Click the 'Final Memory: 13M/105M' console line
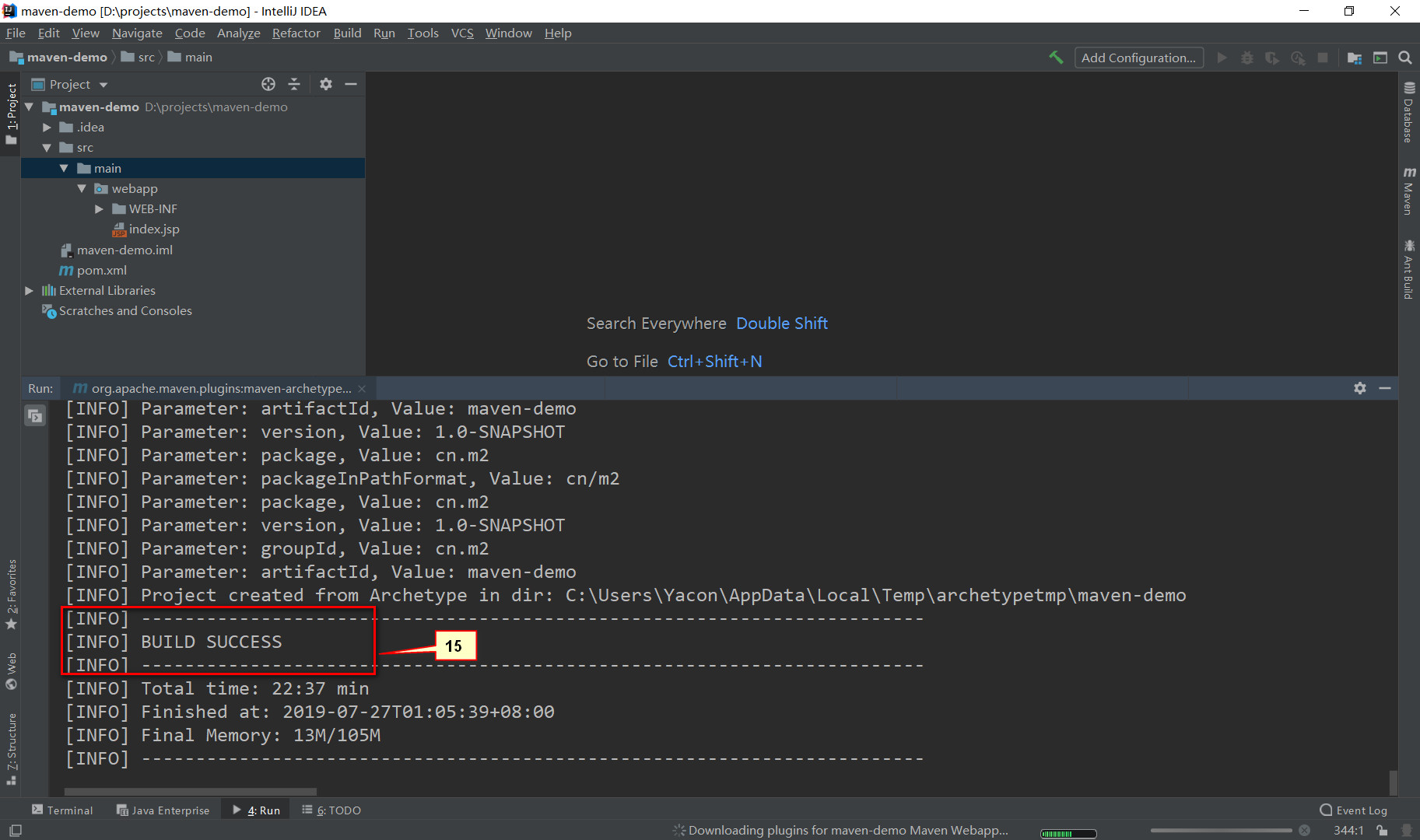The width and height of the screenshot is (1420, 840). [223, 735]
